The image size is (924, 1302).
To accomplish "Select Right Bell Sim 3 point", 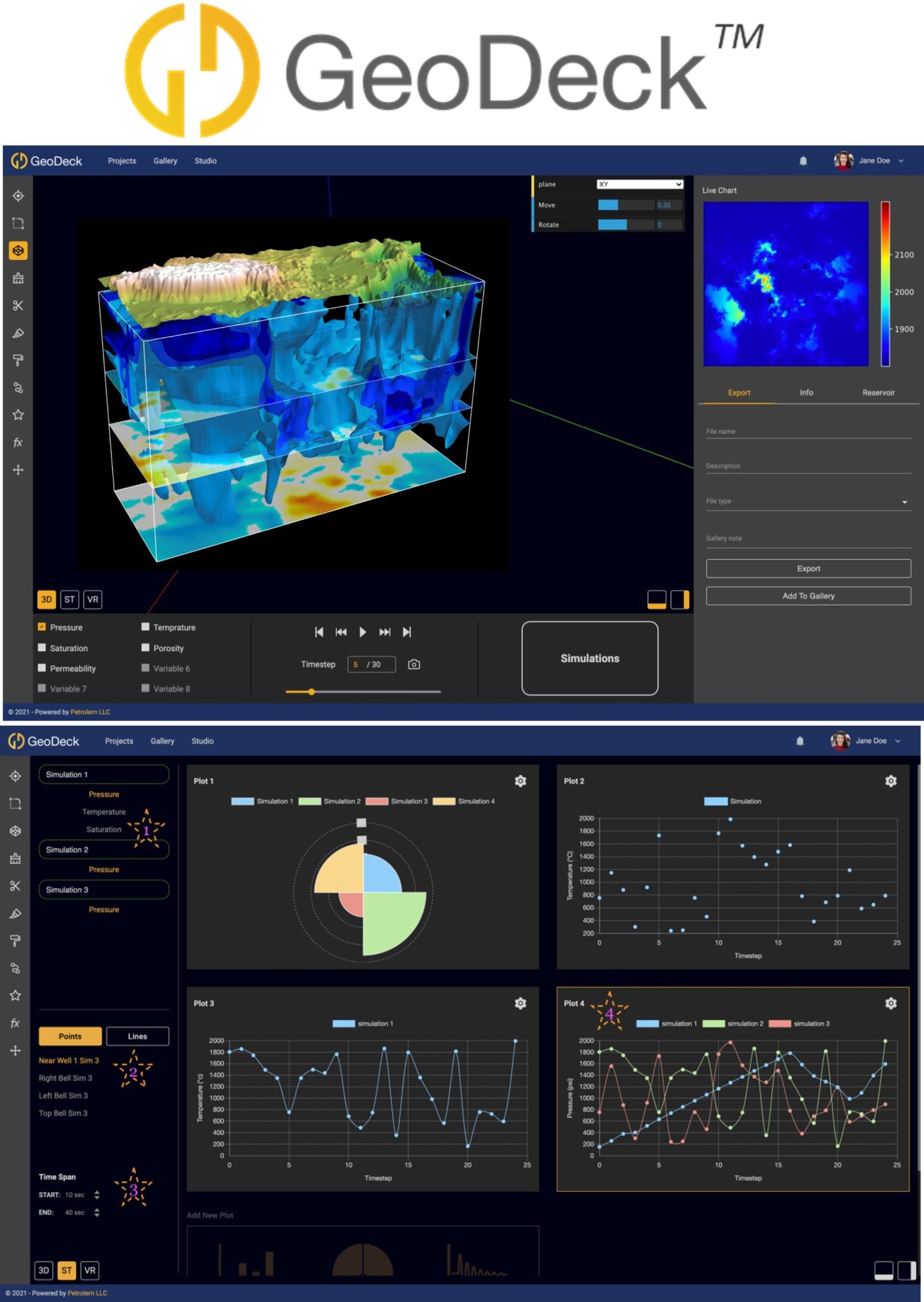I will coord(66,1078).
